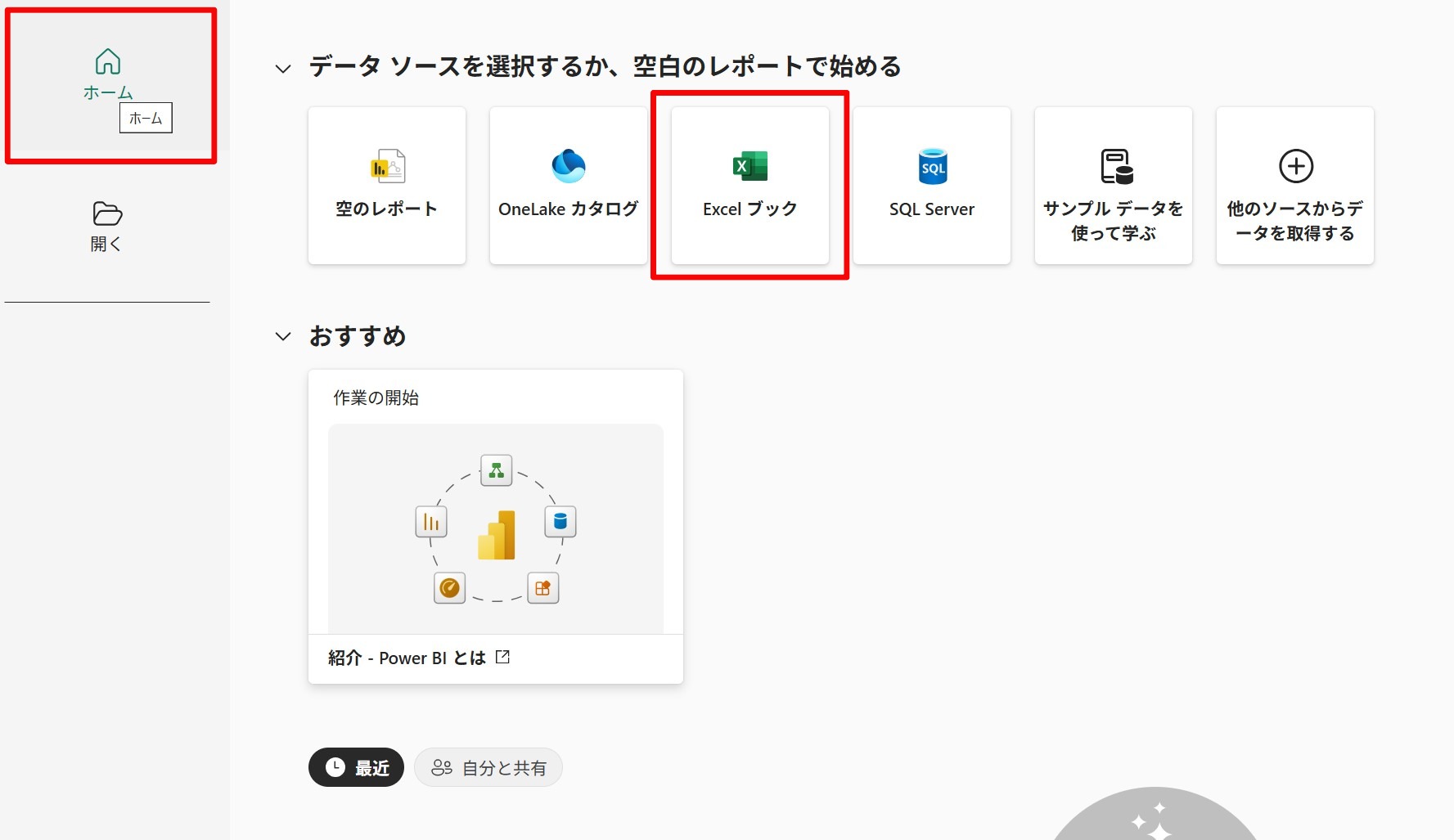Choose the OneLake カタログ icon
1454x840 pixels.
569,166
